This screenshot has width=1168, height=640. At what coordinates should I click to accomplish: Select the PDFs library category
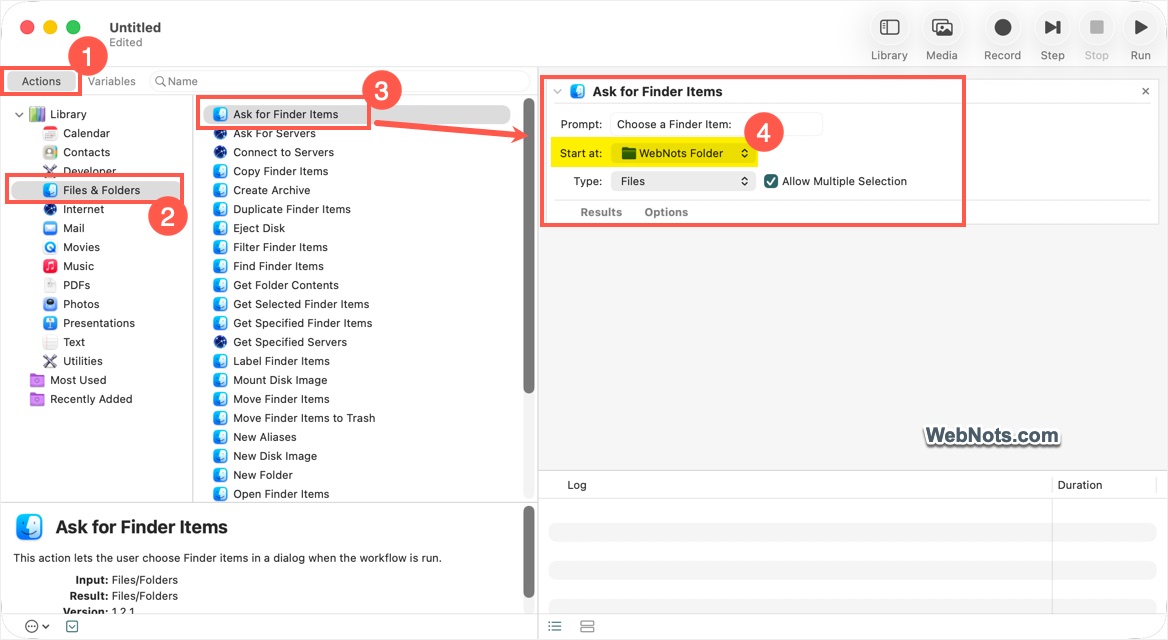point(76,285)
